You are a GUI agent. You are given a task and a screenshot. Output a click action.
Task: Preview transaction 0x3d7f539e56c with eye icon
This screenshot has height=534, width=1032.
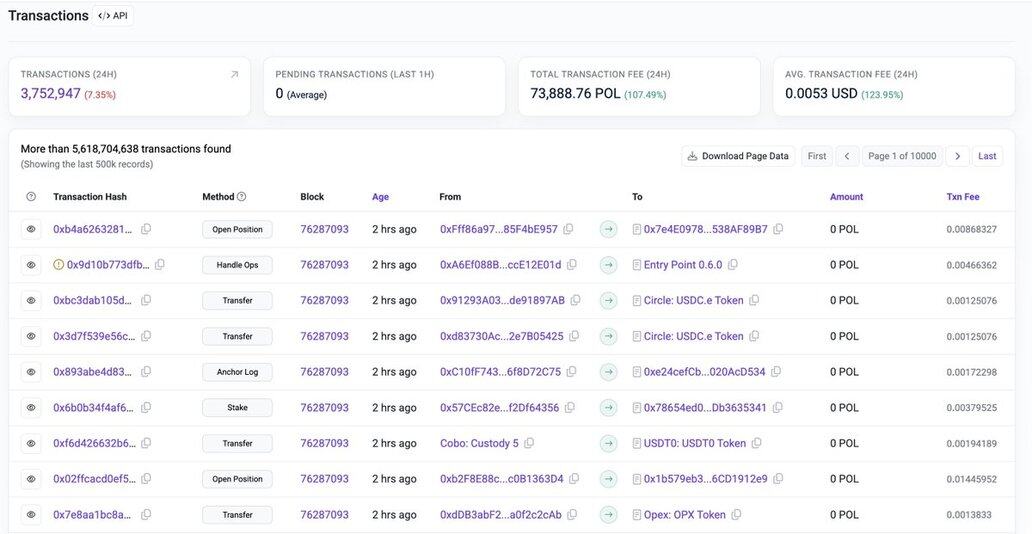click(x=31, y=336)
